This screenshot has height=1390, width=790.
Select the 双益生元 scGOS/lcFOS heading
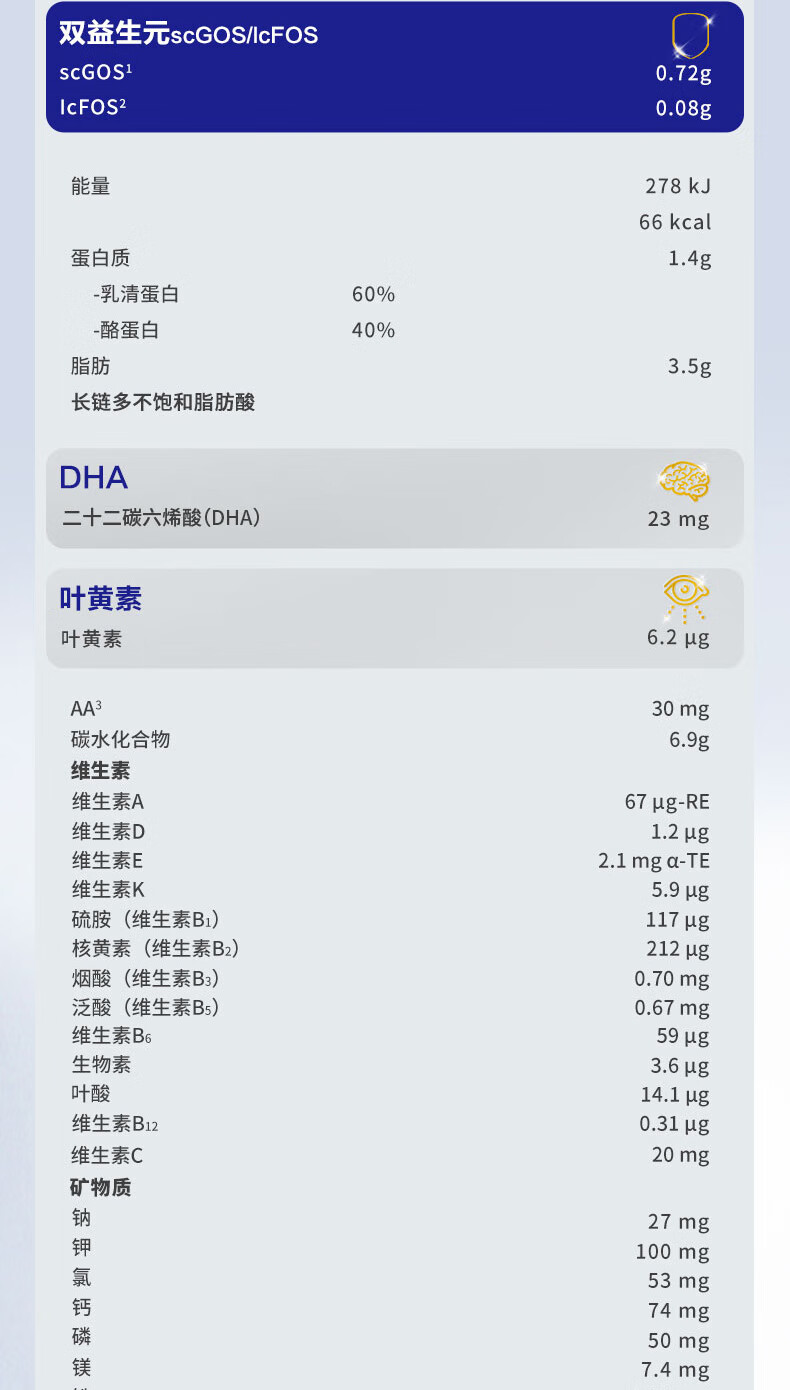188,34
